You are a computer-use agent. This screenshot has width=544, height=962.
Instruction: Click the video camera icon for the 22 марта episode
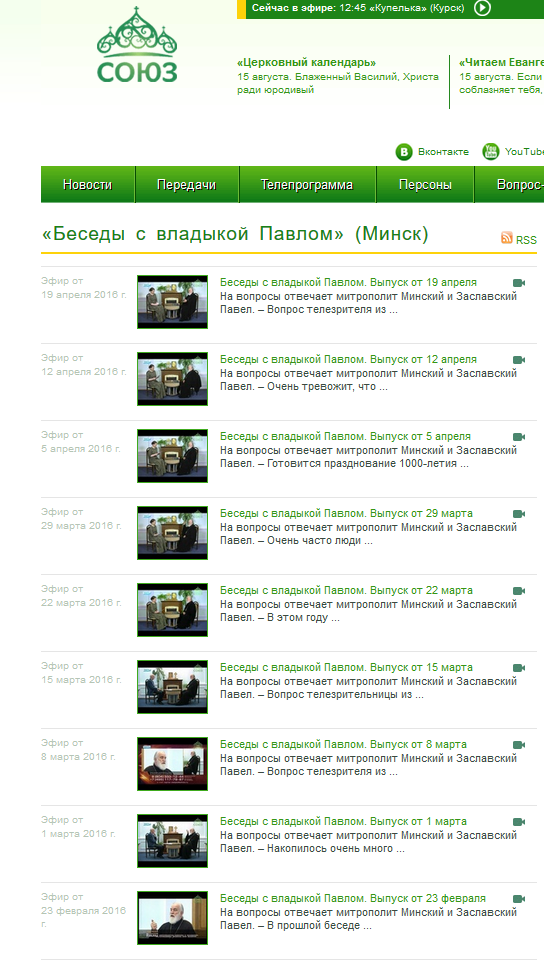(519, 591)
